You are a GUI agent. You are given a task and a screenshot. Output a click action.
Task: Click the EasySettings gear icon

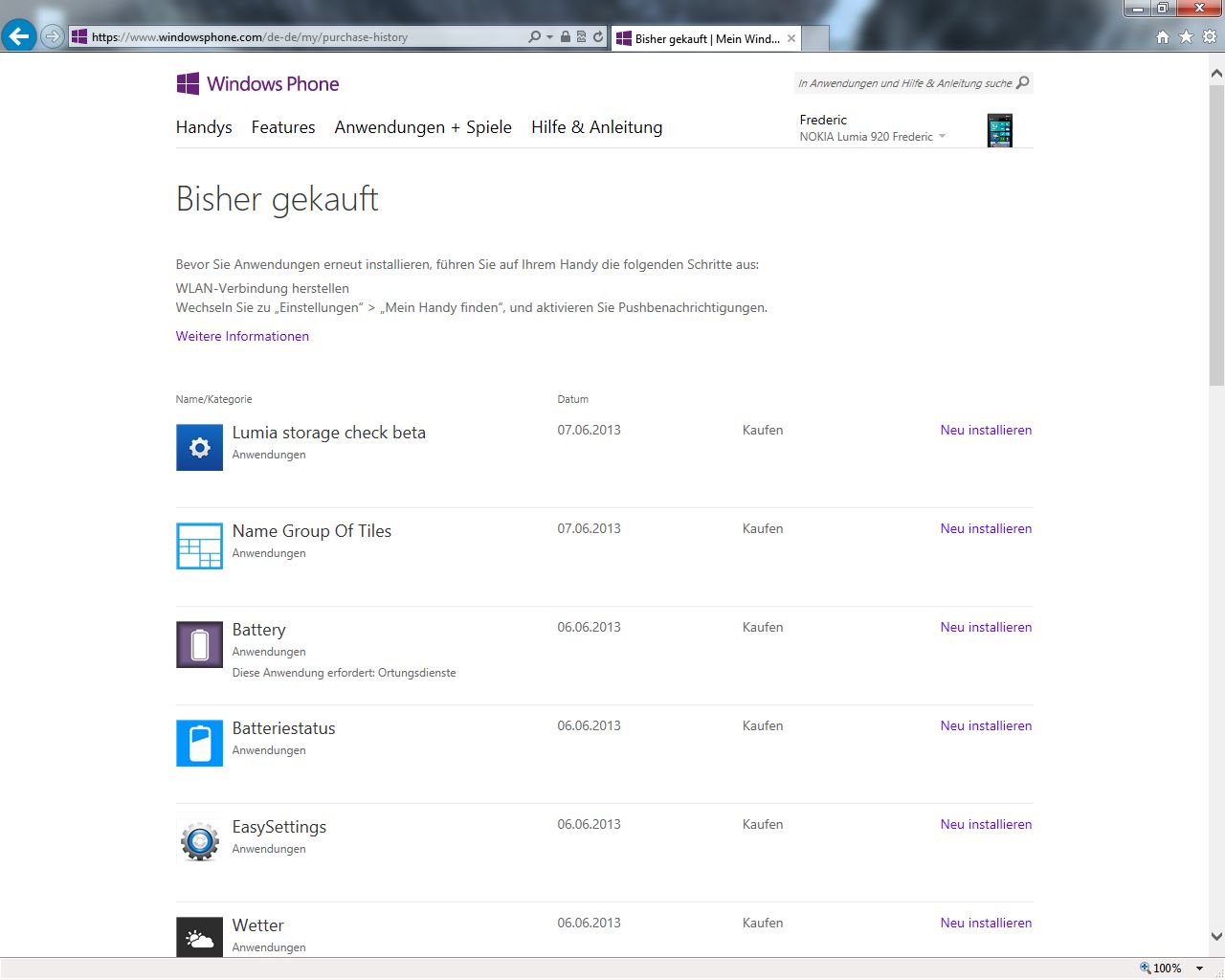199,841
